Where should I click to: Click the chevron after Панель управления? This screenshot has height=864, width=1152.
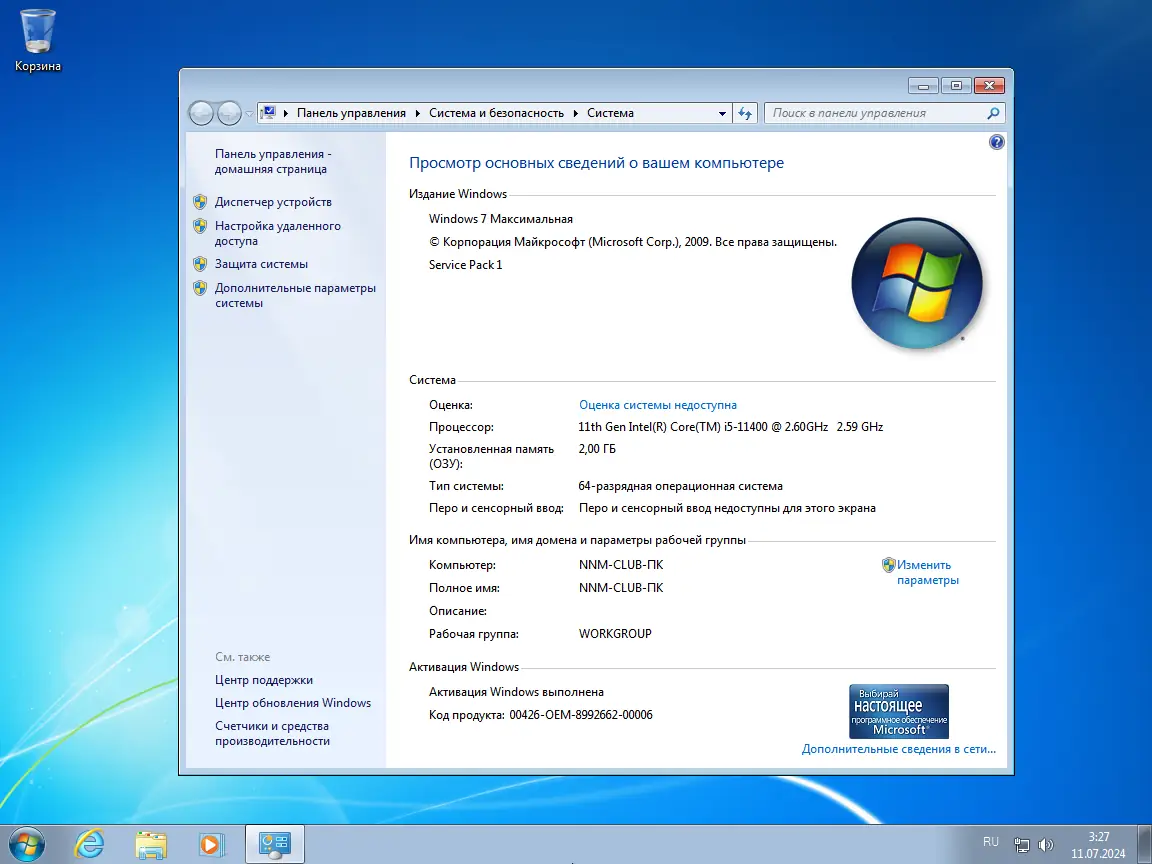point(416,113)
